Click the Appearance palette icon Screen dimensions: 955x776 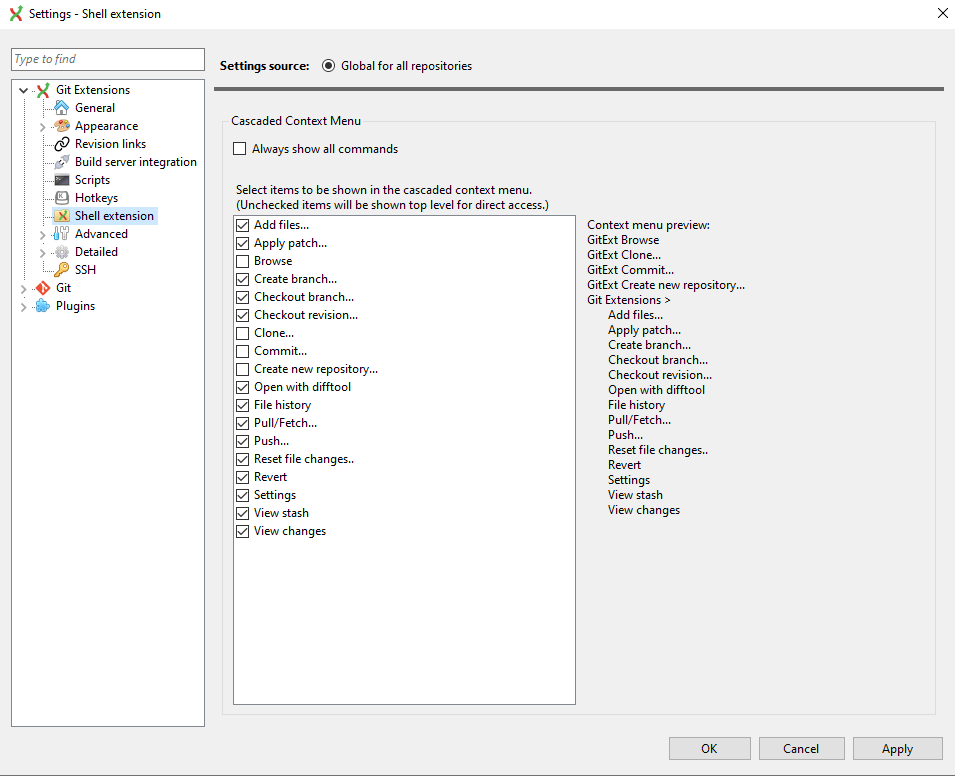pos(62,126)
